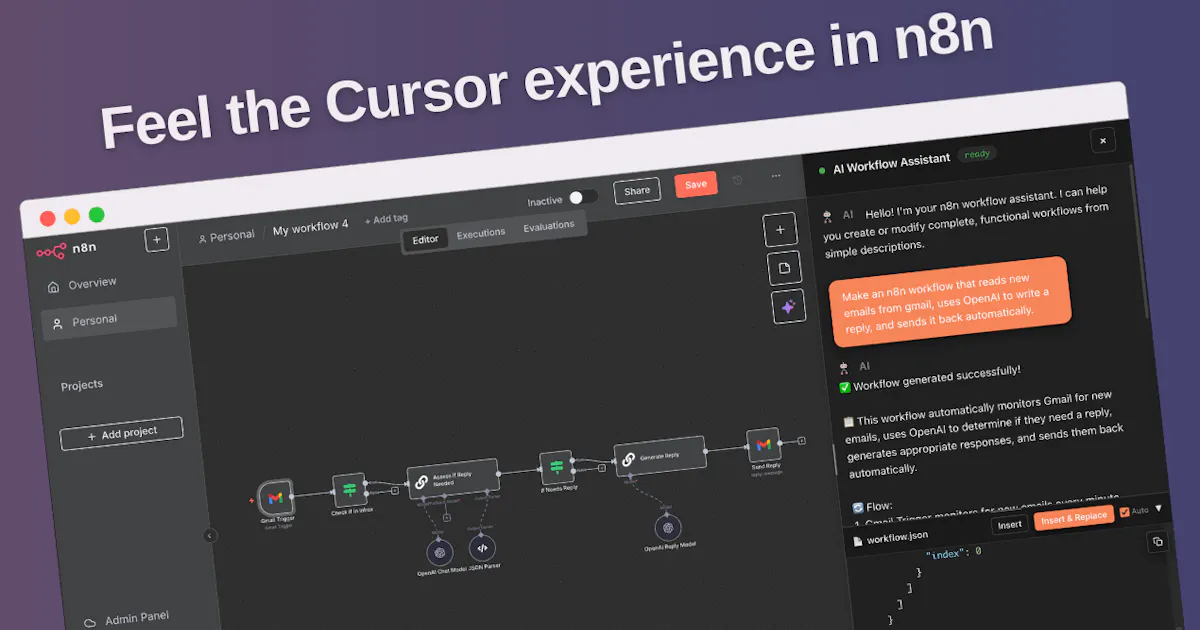
Task: Toggle the Inactive workflow switch
Action: click(x=583, y=197)
